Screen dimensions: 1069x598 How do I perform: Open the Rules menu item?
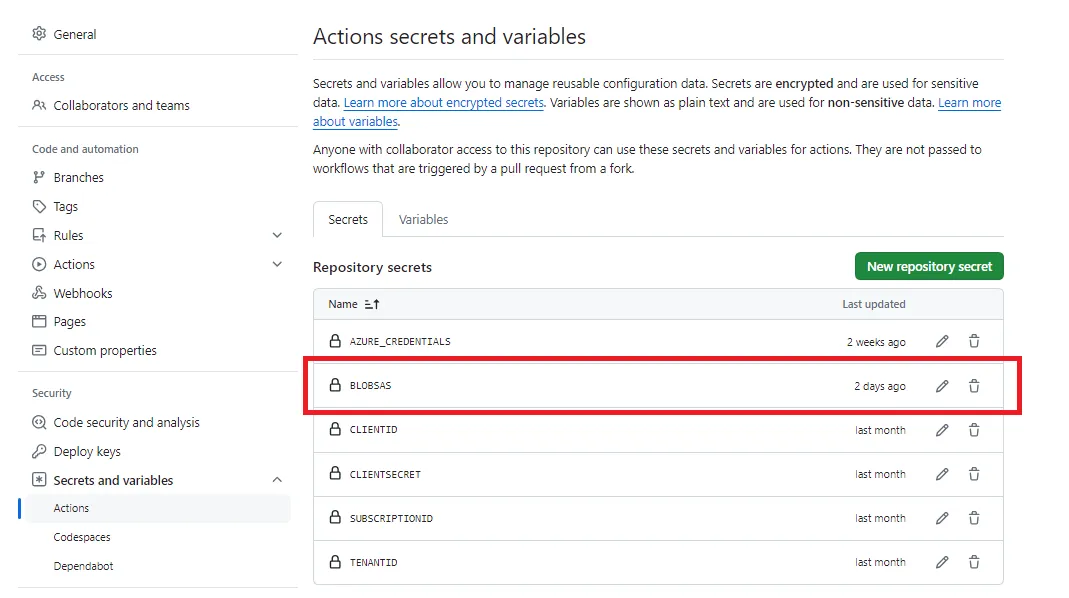click(68, 235)
